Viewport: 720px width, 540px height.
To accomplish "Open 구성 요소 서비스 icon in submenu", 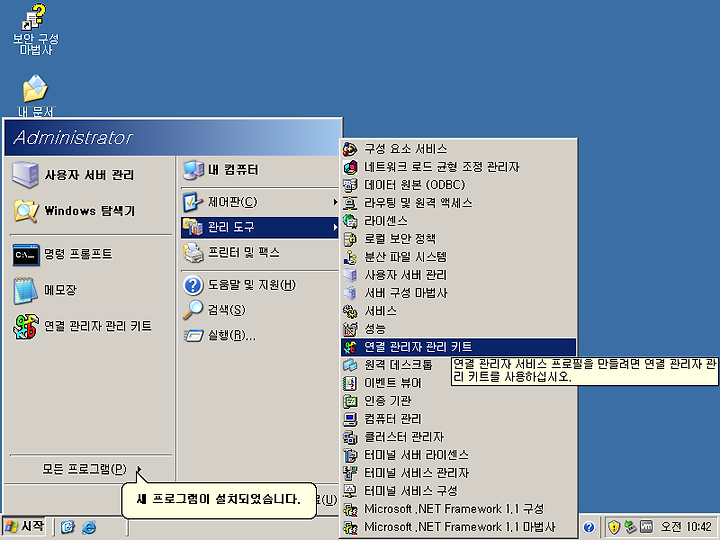I will (x=350, y=149).
